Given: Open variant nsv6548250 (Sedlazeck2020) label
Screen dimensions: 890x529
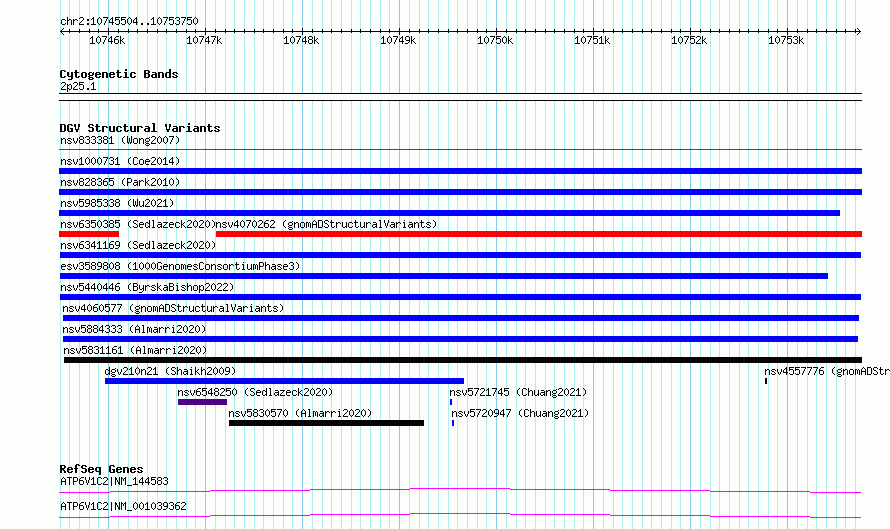Looking at the screenshot, I should point(255,392).
